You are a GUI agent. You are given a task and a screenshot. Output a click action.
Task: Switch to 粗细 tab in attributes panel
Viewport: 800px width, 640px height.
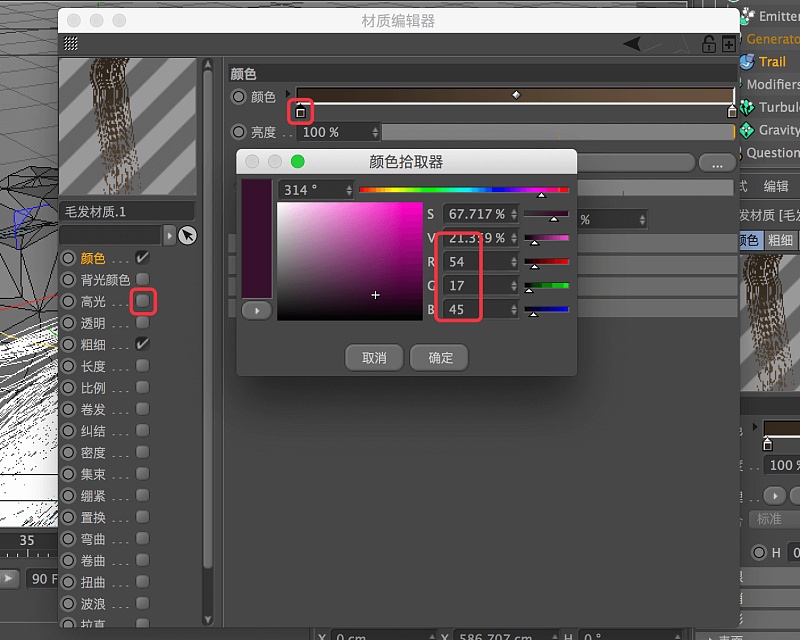780,240
